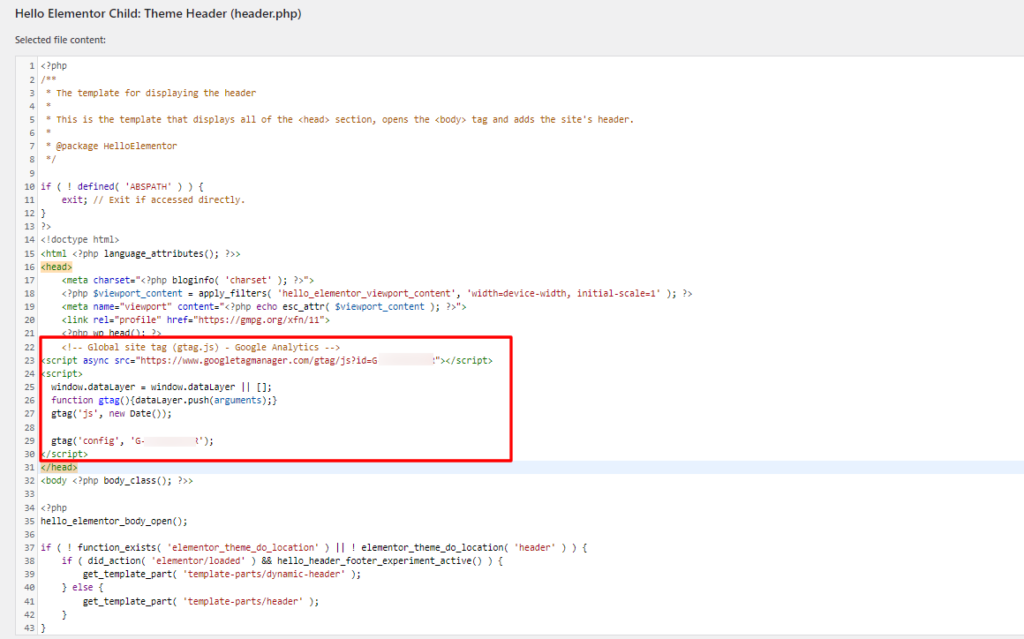
Task: Click comment 'The template for displaying the header'
Action: pos(156,93)
